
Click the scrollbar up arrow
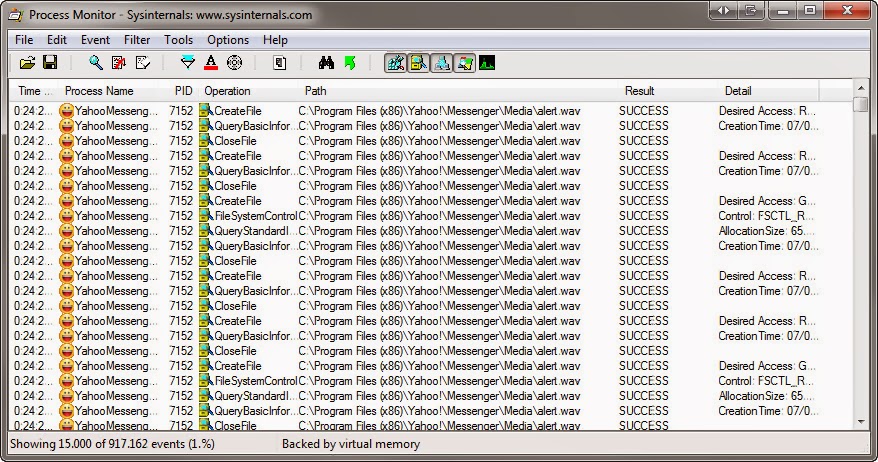861,88
